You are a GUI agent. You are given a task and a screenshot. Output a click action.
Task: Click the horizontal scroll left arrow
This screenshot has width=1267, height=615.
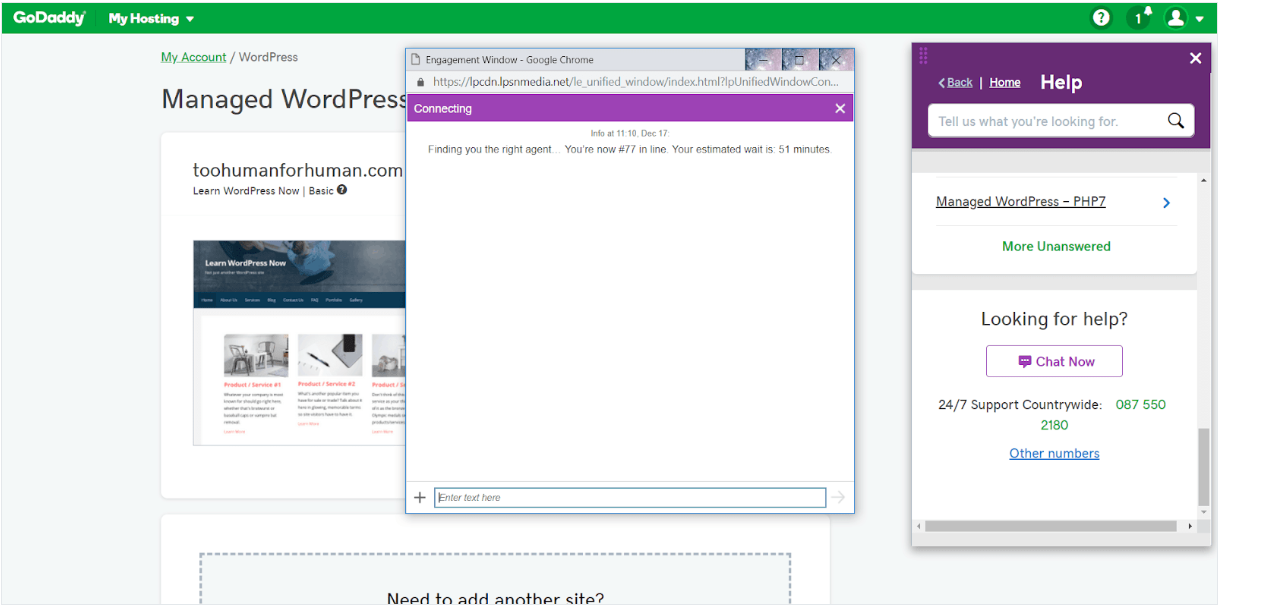(919, 526)
